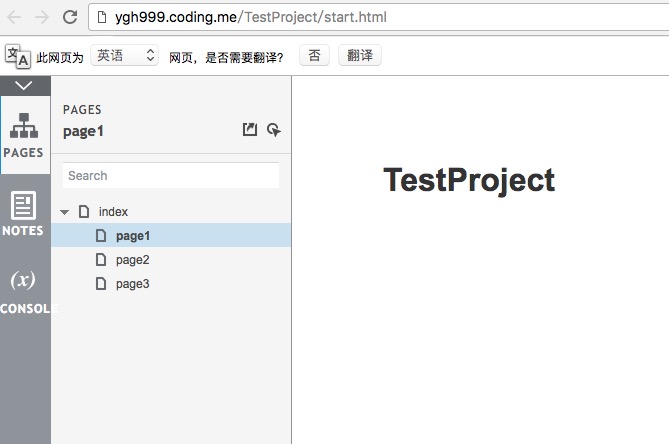Open the Pages sitemap panel

[24, 135]
